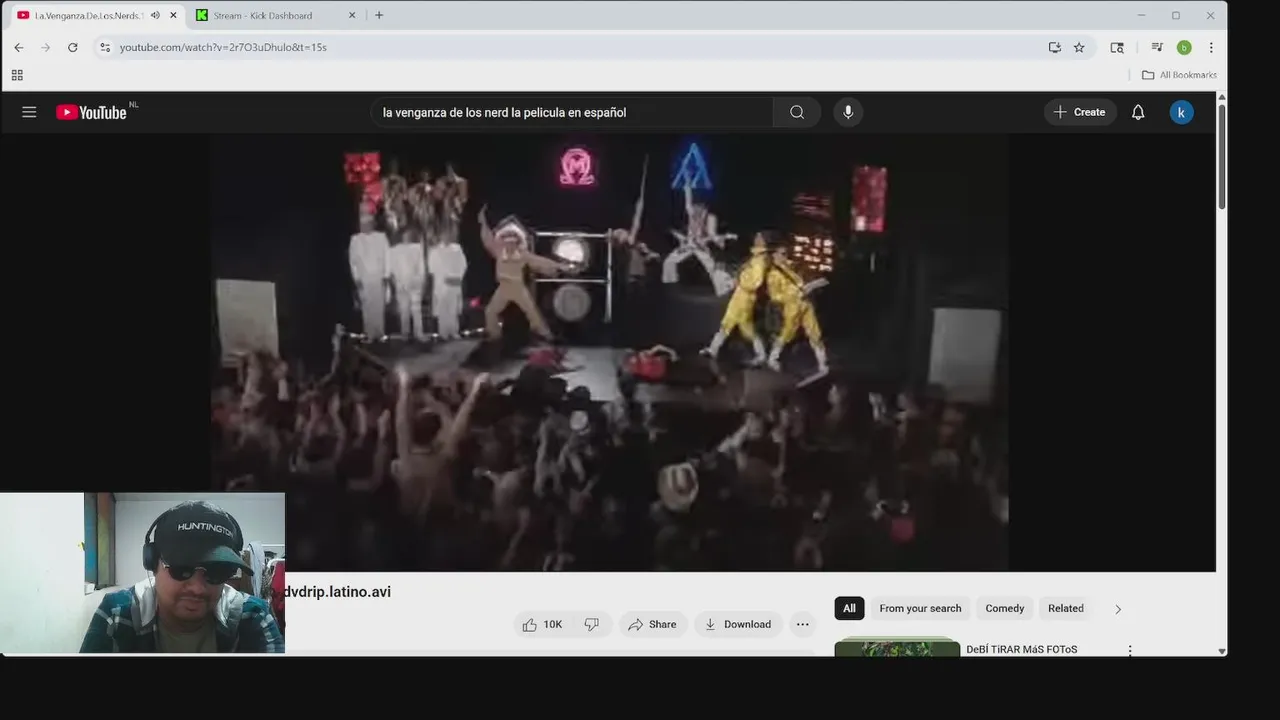Click the video player to pause

pos(608,352)
